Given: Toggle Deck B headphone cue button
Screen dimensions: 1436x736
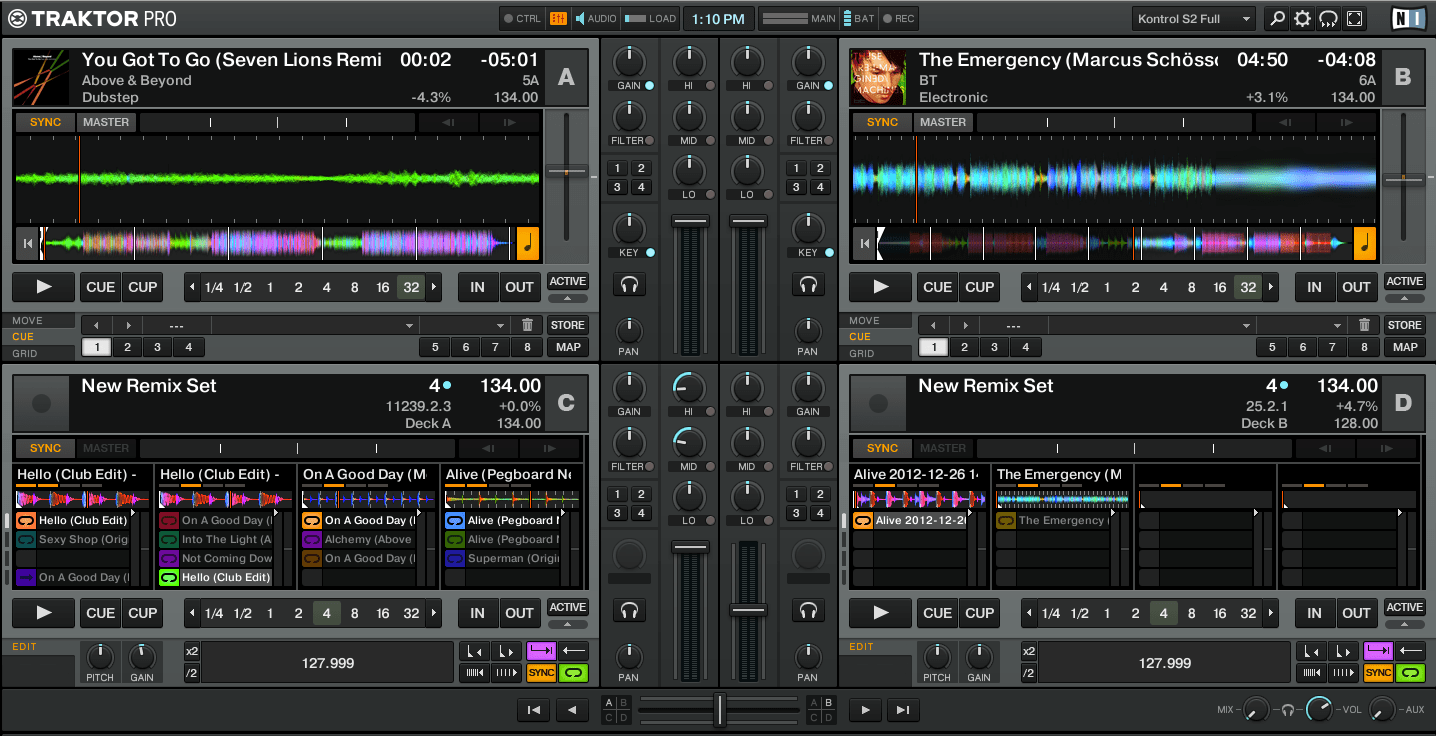Looking at the screenshot, I should (x=808, y=286).
